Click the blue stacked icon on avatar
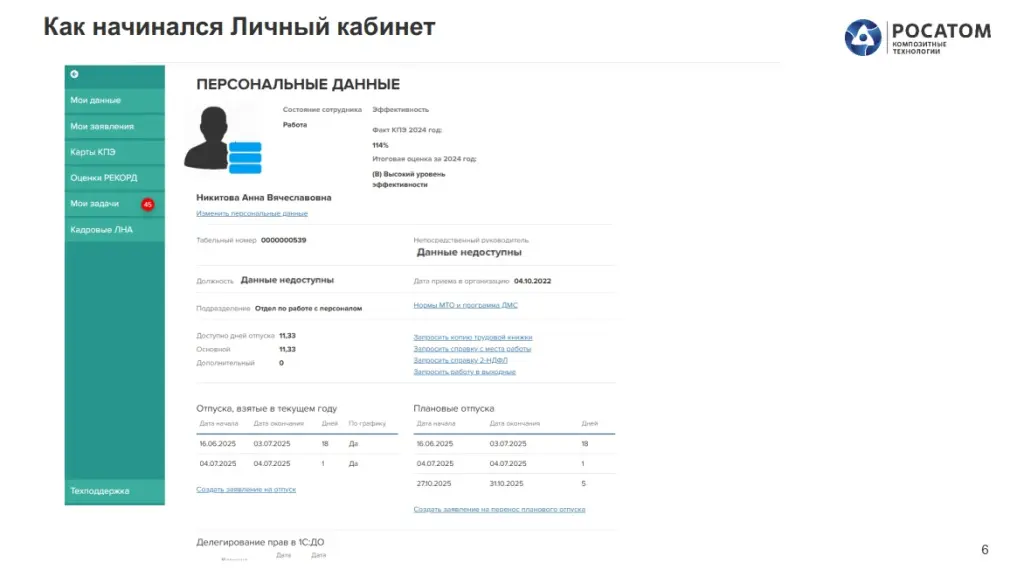Image resolution: width=1024 pixels, height=570 pixels. (x=245, y=157)
